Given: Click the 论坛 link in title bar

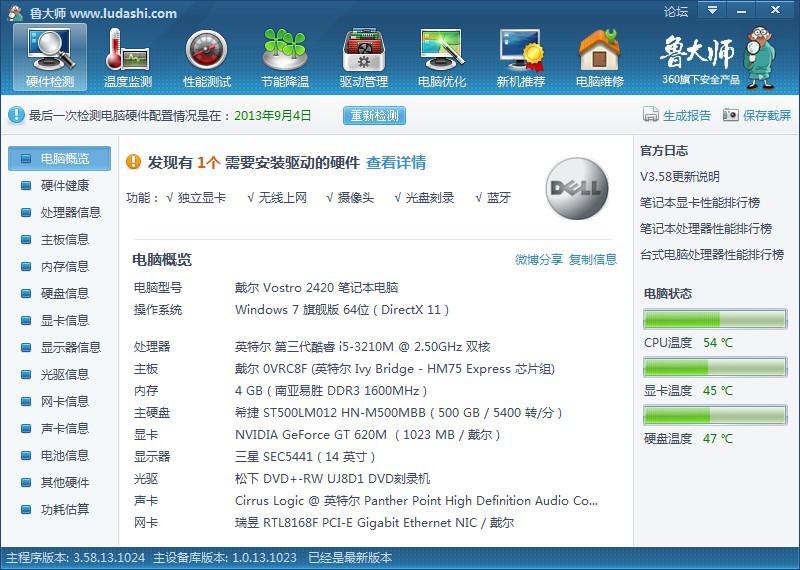Looking at the screenshot, I should pyautogui.click(x=676, y=11).
